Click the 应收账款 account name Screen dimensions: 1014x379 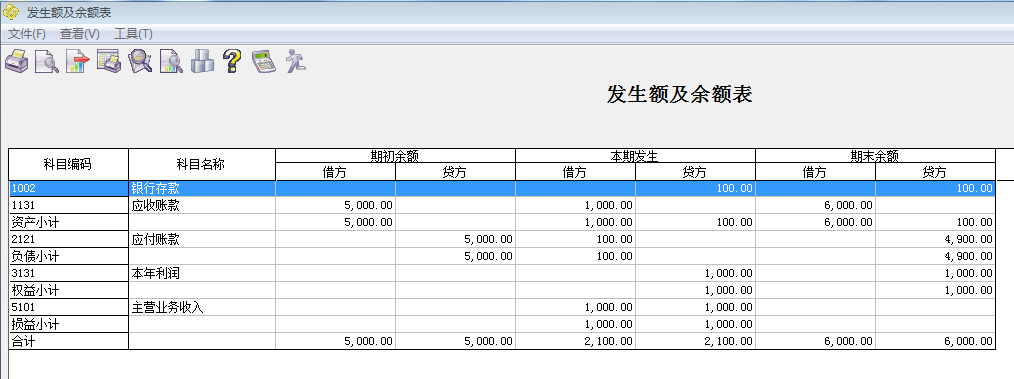155,206
